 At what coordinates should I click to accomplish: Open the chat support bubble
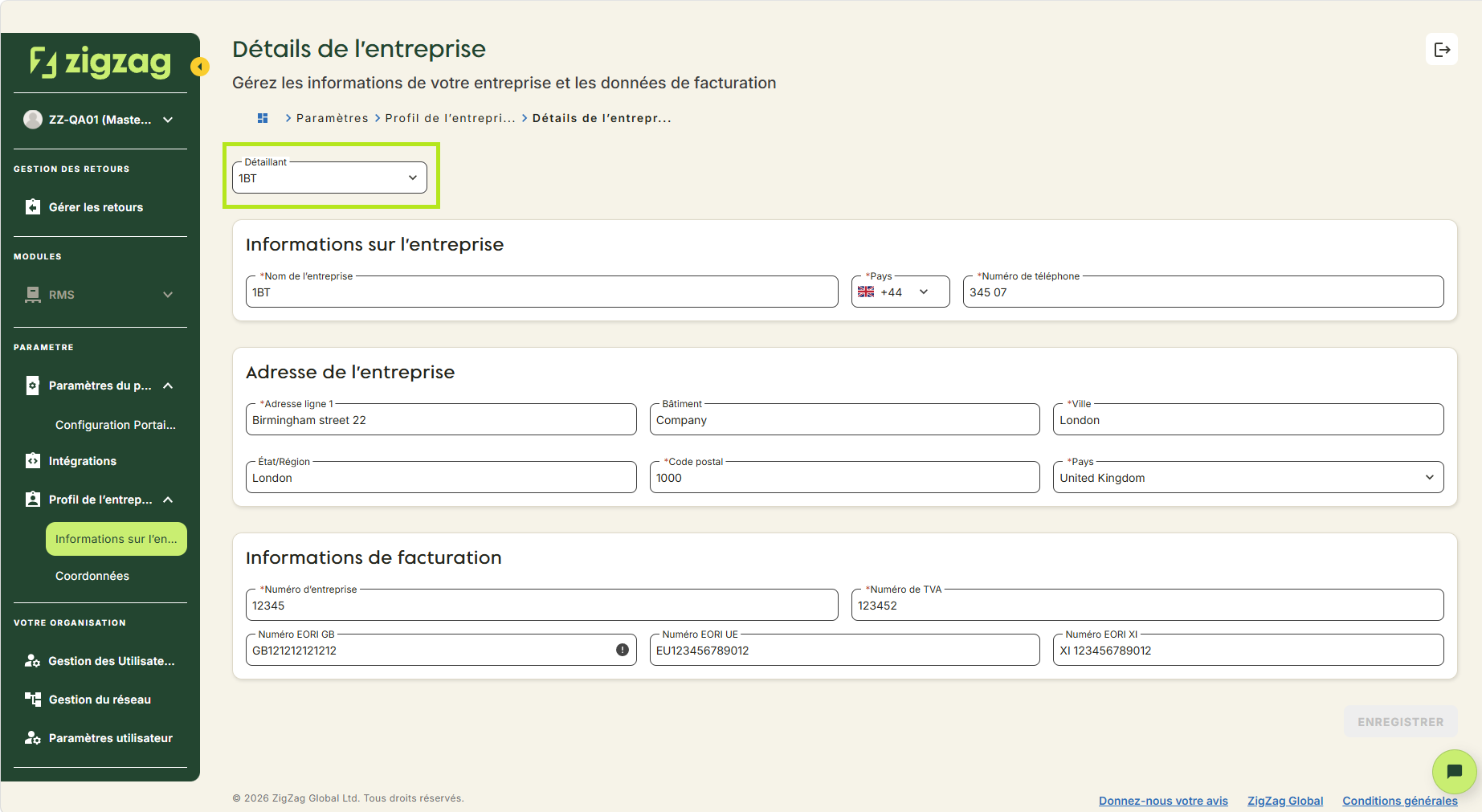[x=1454, y=772]
